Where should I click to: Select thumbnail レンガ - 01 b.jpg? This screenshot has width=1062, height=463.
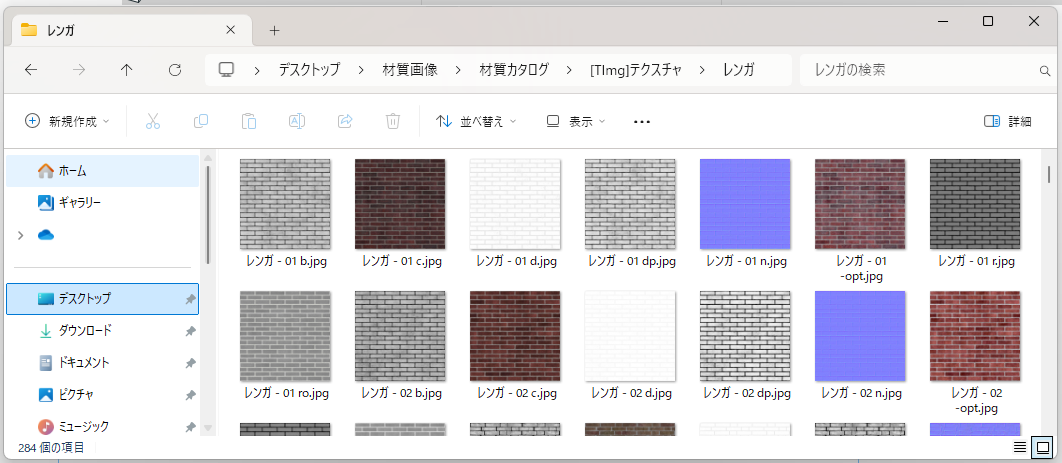pos(285,204)
